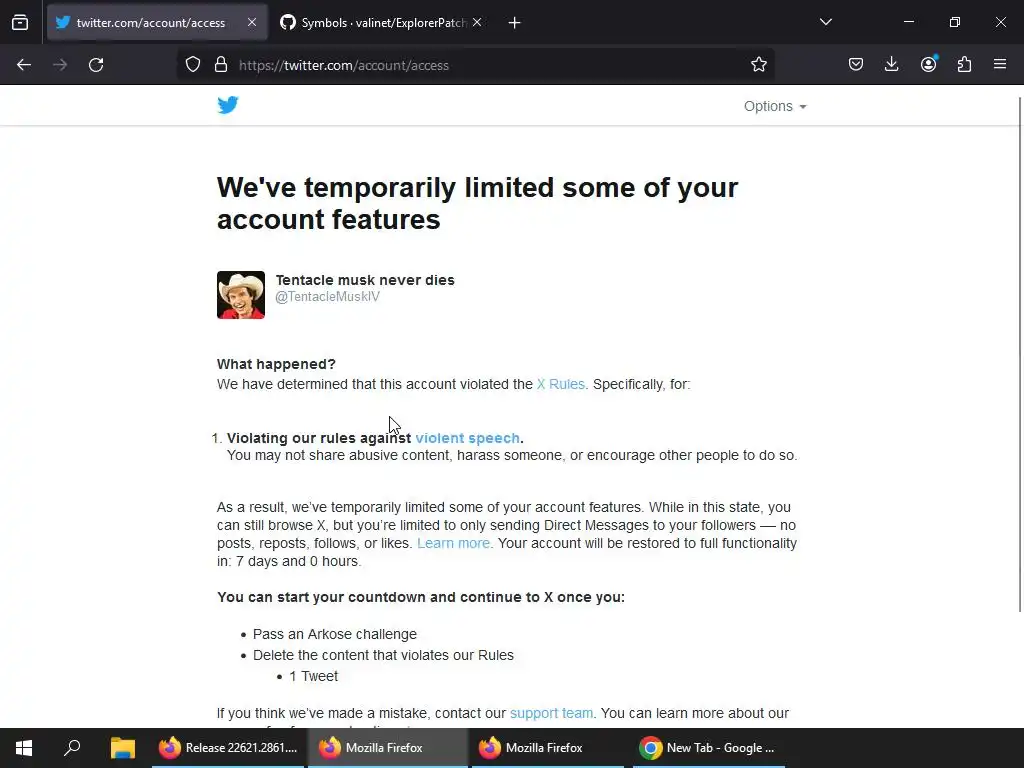Open taskbar Search magnifier
1024x768 pixels.
72,748
